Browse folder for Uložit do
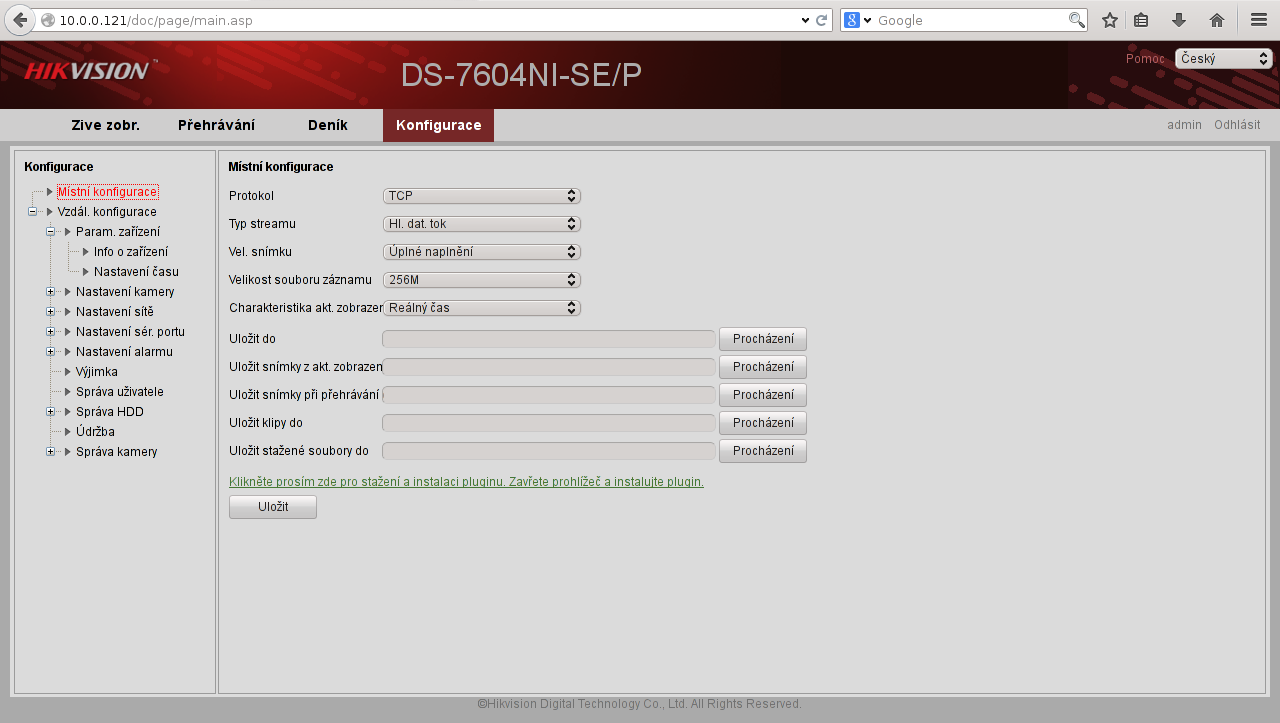 pos(763,339)
